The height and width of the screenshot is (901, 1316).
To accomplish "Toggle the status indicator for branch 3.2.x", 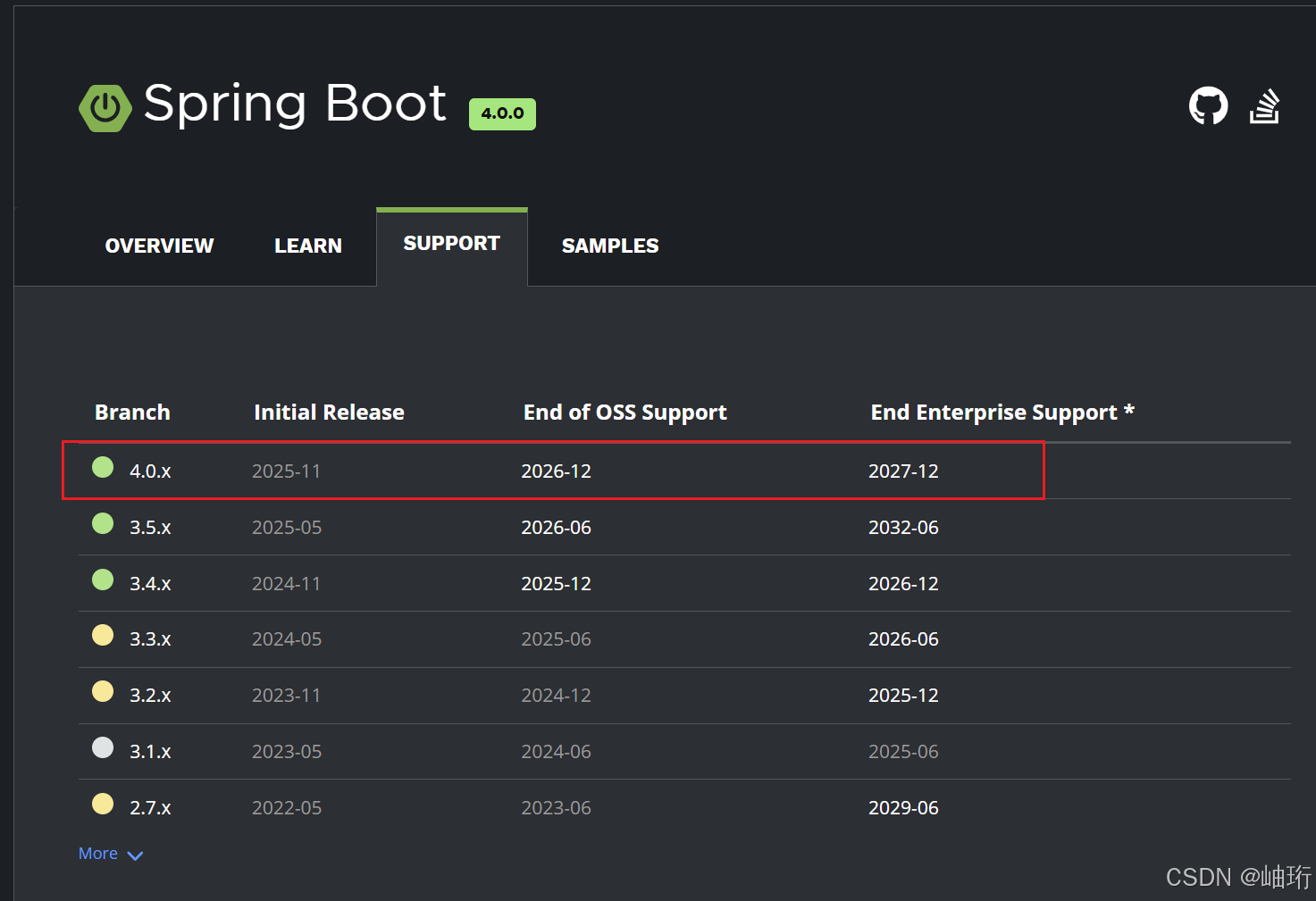I will (102, 691).
